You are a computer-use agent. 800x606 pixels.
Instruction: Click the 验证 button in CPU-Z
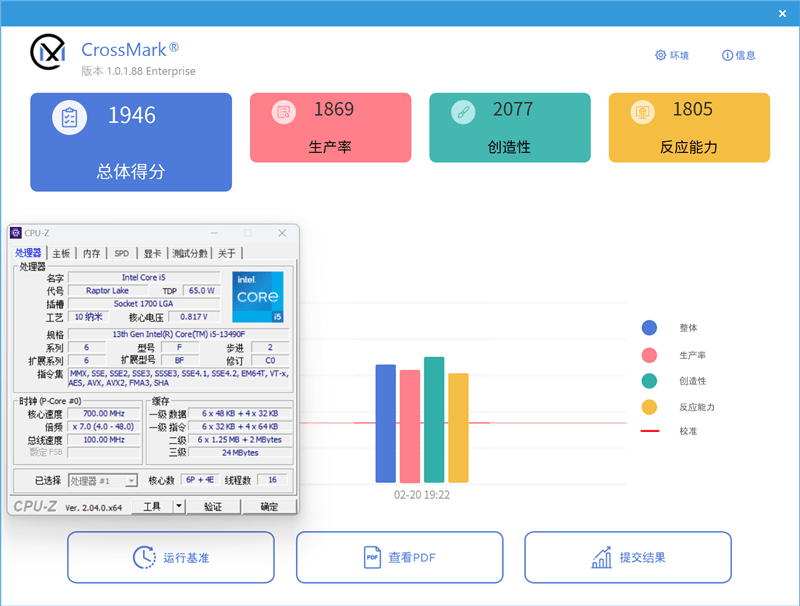(213, 507)
